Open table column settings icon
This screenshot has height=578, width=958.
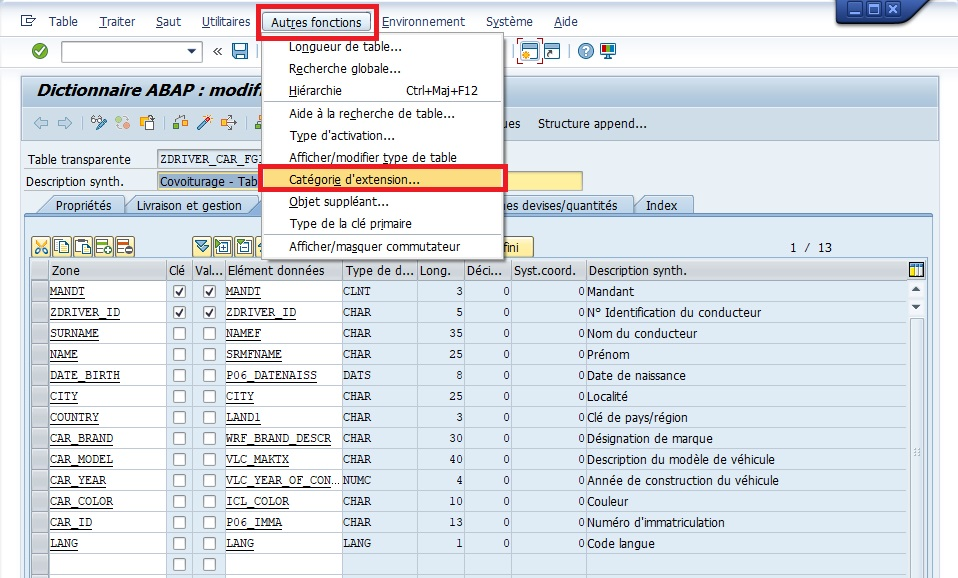[916, 270]
